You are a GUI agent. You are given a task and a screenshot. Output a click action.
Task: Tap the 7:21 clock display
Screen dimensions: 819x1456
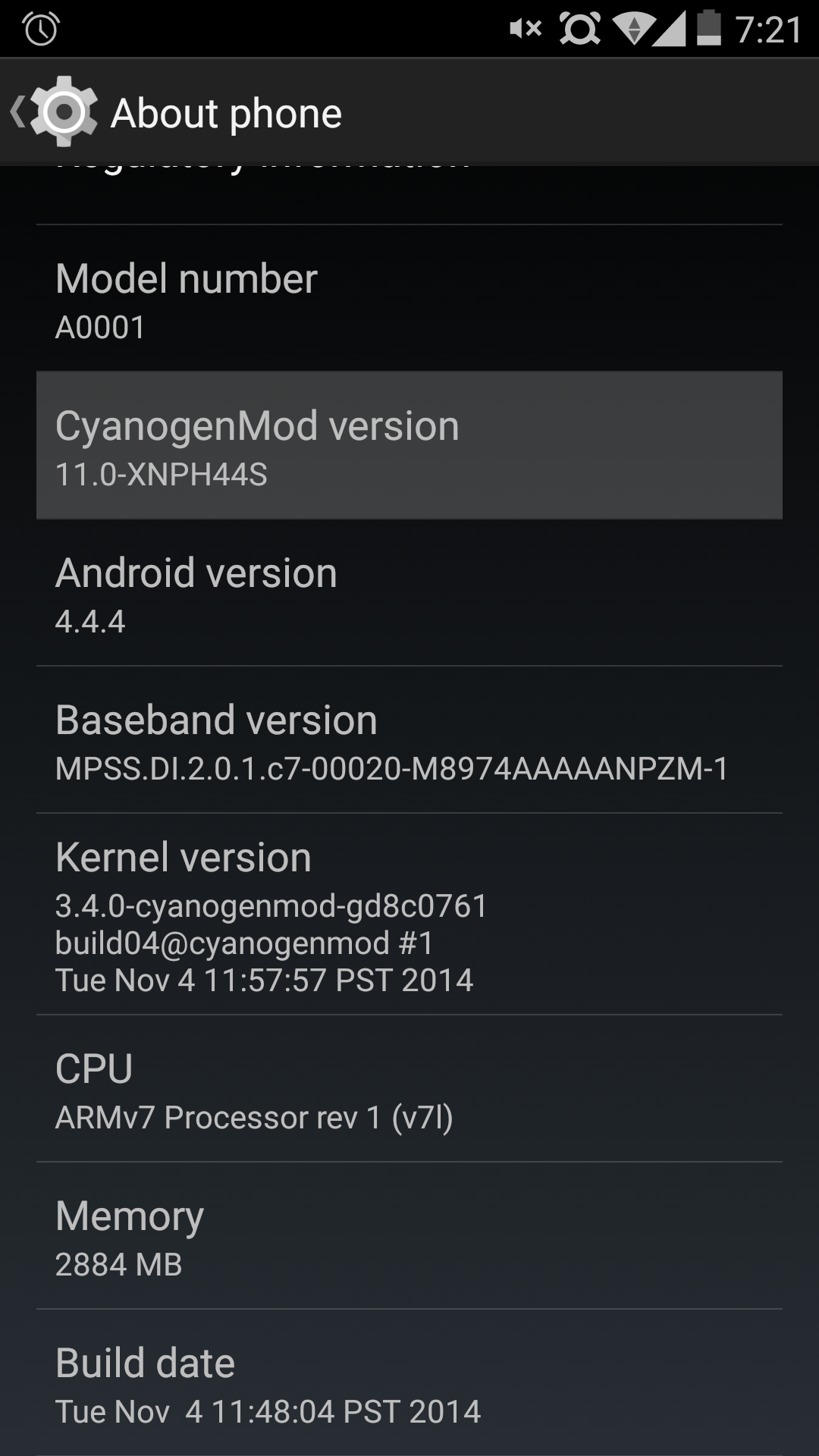(x=769, y=30)
